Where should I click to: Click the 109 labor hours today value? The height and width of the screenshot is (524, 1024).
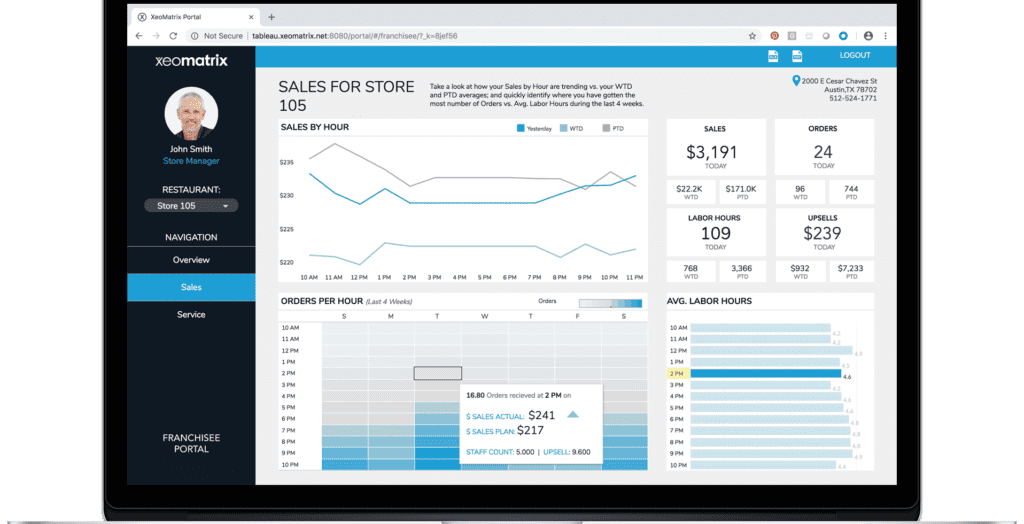(x=716, y=233)
